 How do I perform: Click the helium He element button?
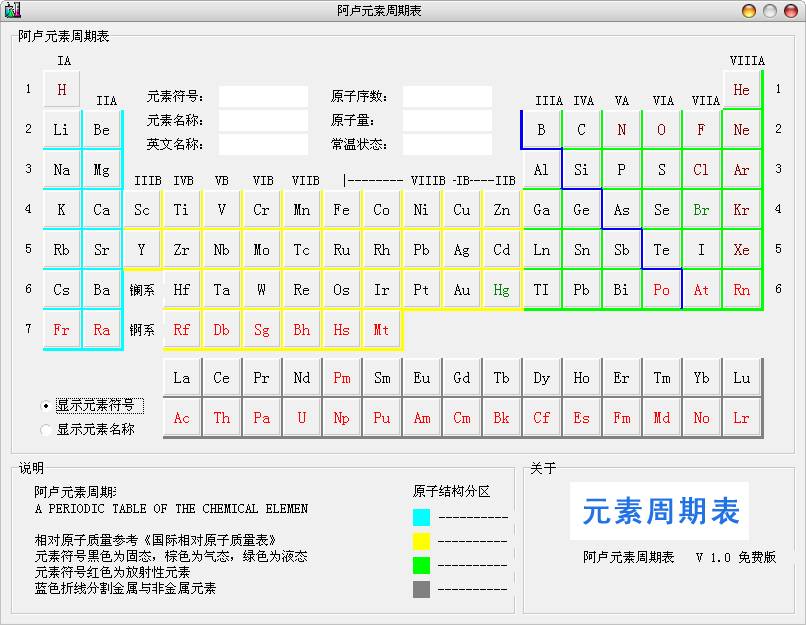(x=741, y=89)
